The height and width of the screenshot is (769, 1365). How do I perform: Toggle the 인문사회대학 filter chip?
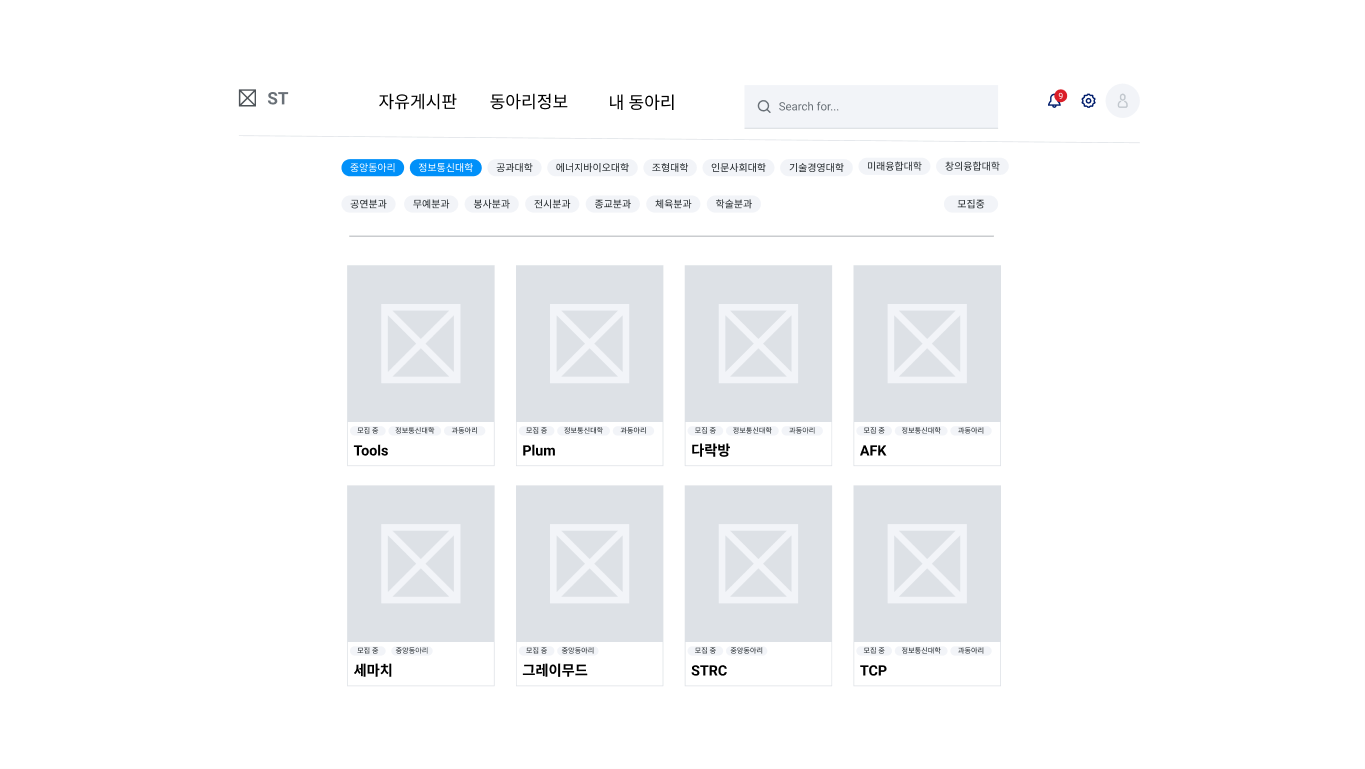(x=738, y=168)
